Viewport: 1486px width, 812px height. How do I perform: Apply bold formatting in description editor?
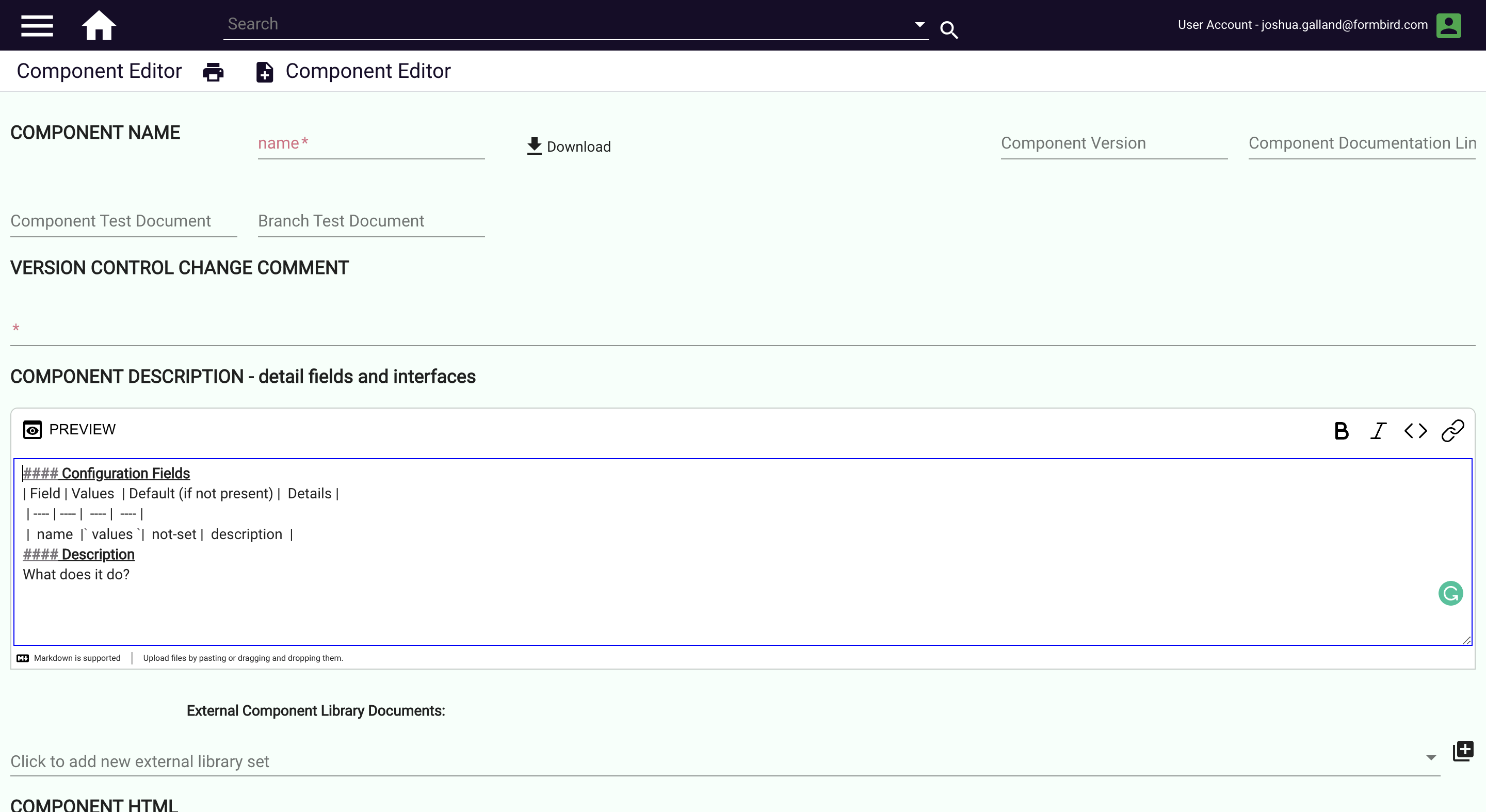[x=1341, y=431]
